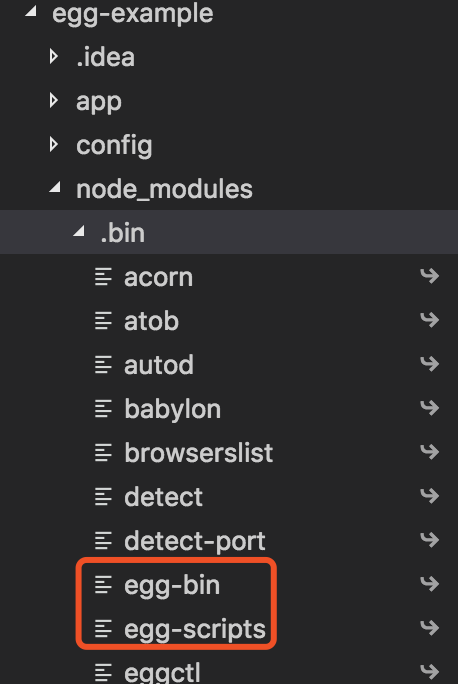Collapse the egg-example root folder
Viewport: 458px width, 684px height.
point(31,11)
